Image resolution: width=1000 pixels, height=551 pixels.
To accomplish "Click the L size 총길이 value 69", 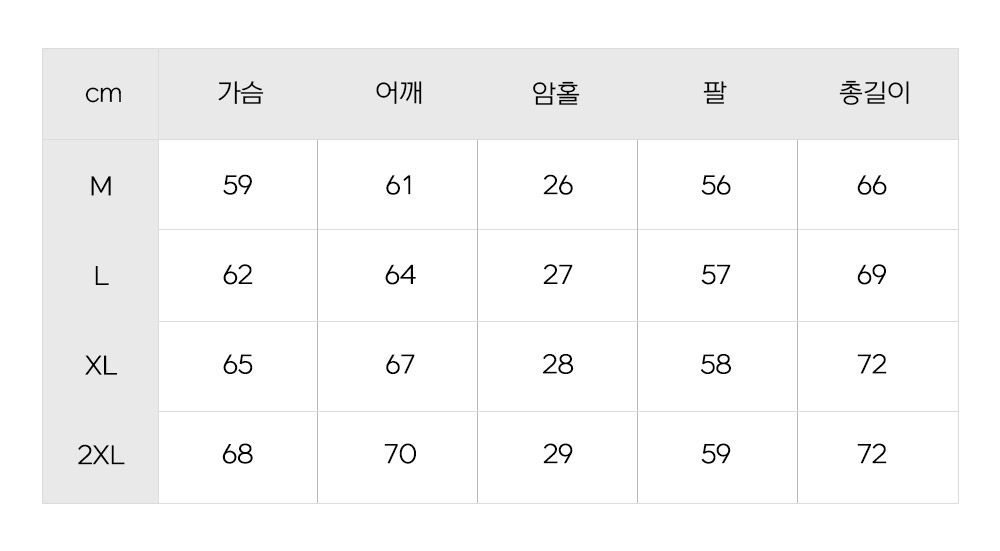I will (872, 275).
